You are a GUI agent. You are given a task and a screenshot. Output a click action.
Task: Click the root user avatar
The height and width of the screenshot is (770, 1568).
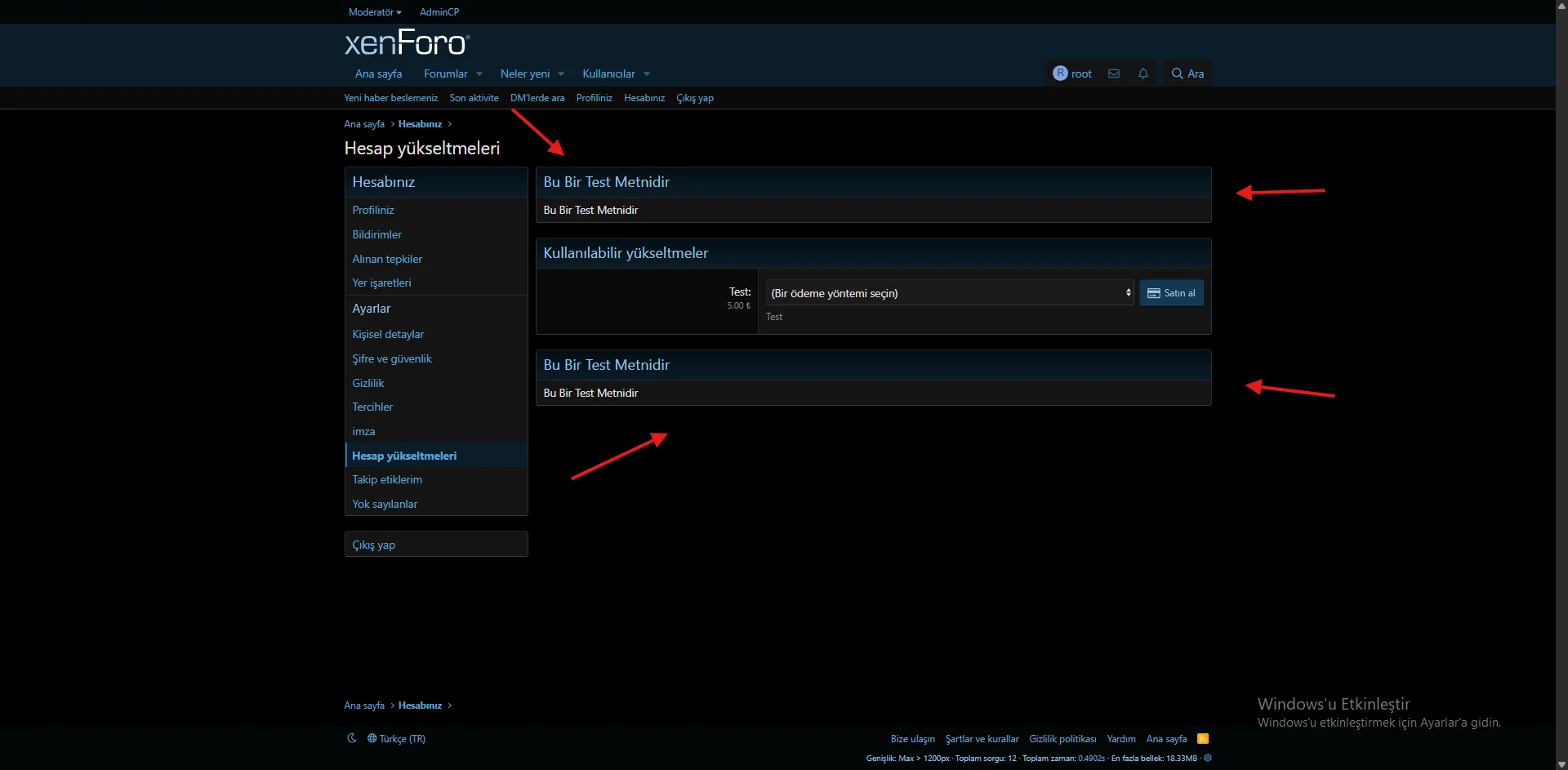tap(1060, 73)
